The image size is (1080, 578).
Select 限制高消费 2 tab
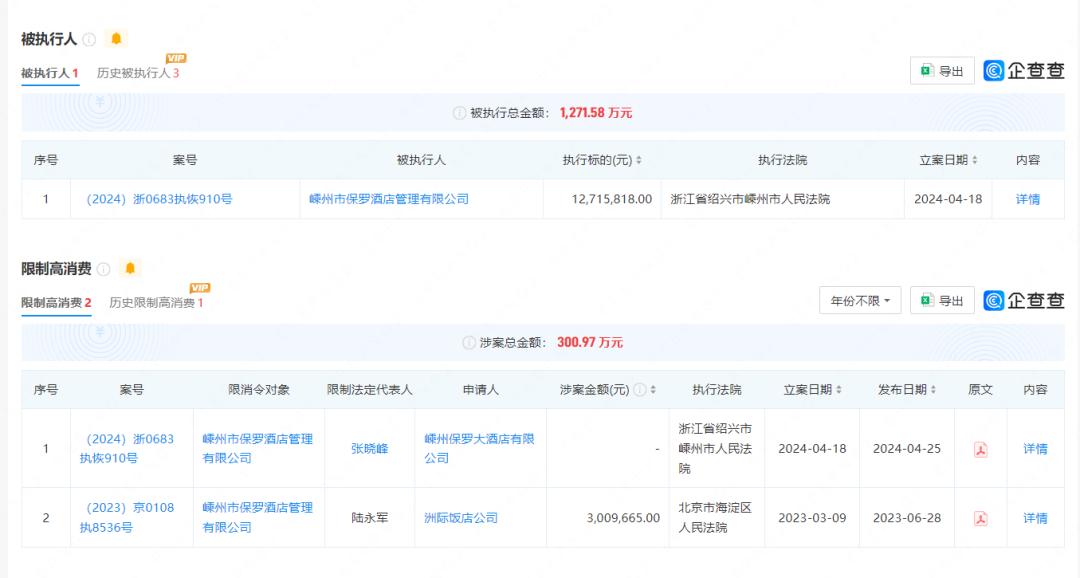click(x=56, y=302)
